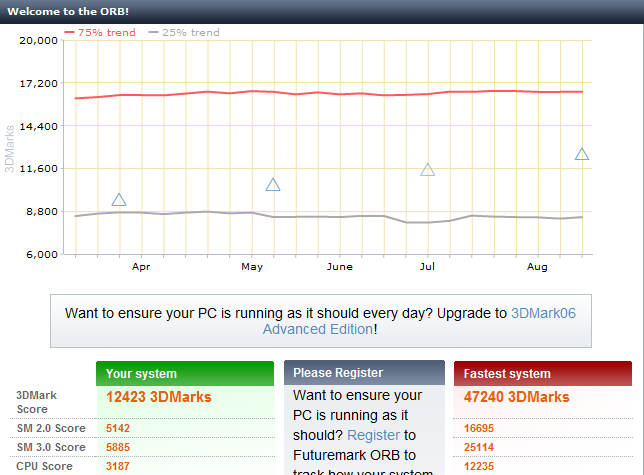Select your system's SM 3.0 value 5885

[118, 447]
